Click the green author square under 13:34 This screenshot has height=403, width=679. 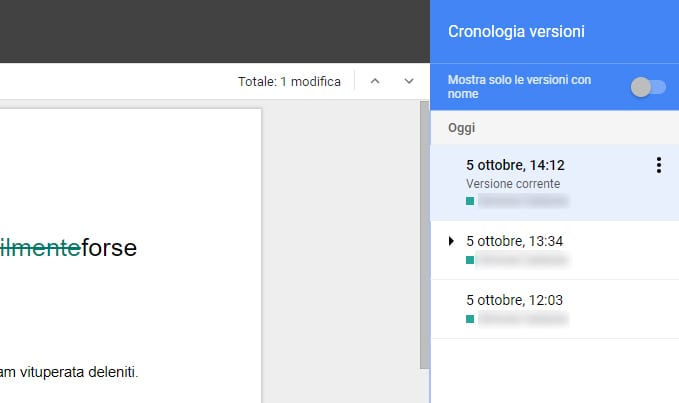(470, 260)
